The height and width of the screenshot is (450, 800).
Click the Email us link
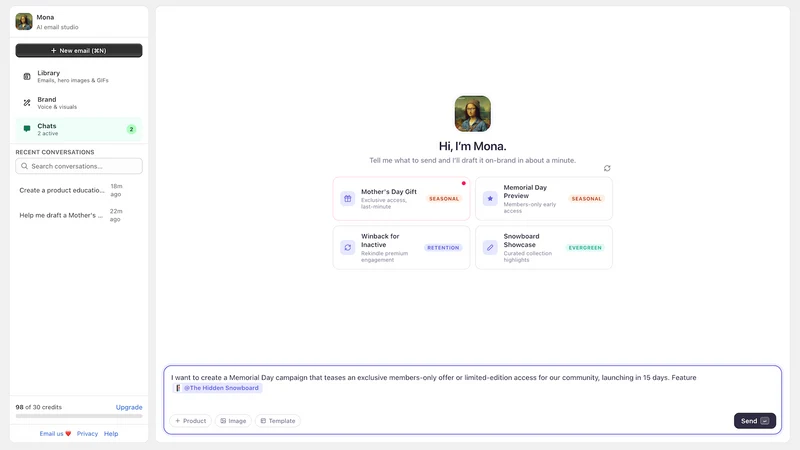(x=55, y=434)
